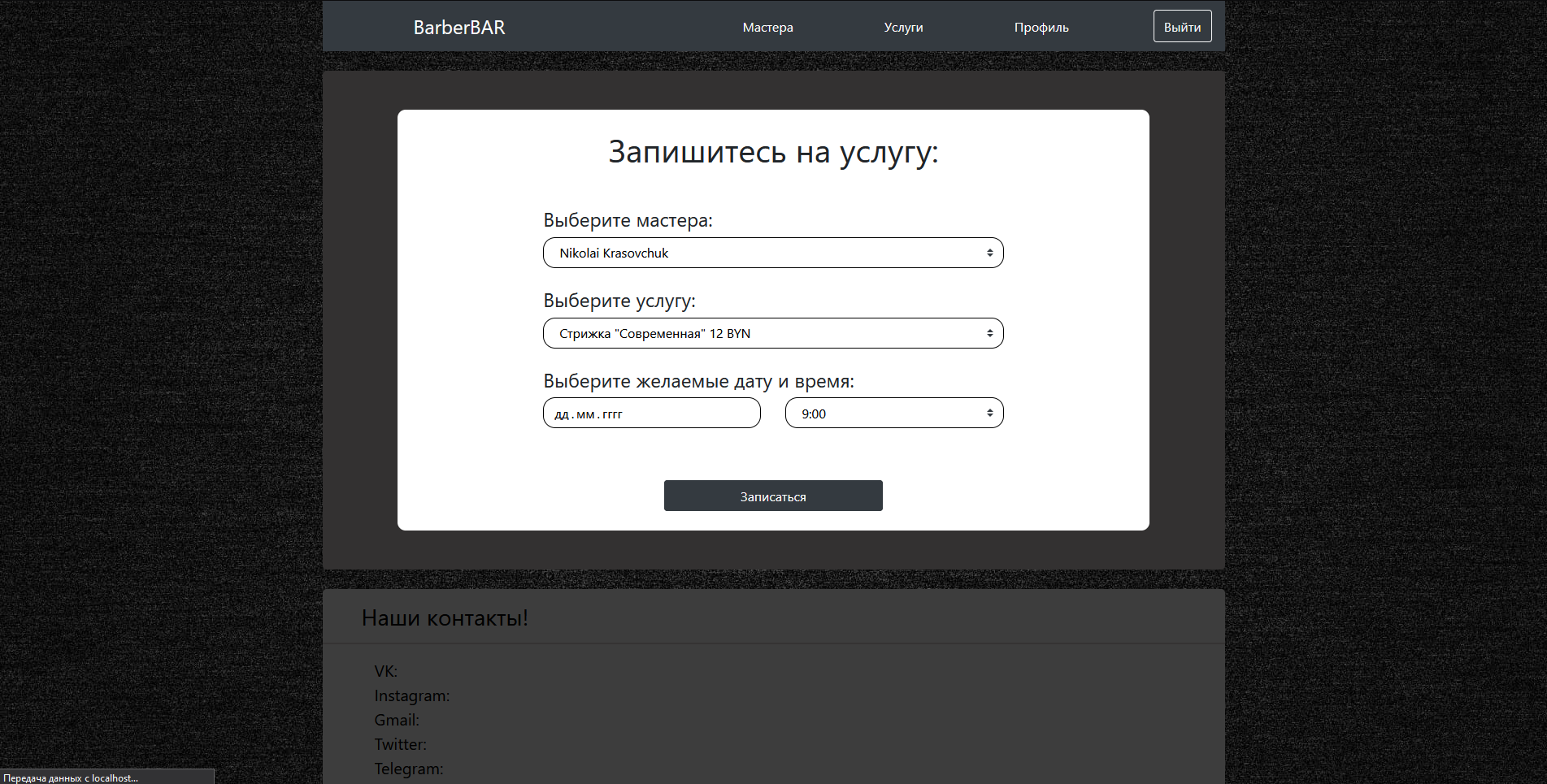Click the Наши контакты heading
The width and height of the screenshot is (1547, 784).
pos(445,617)
